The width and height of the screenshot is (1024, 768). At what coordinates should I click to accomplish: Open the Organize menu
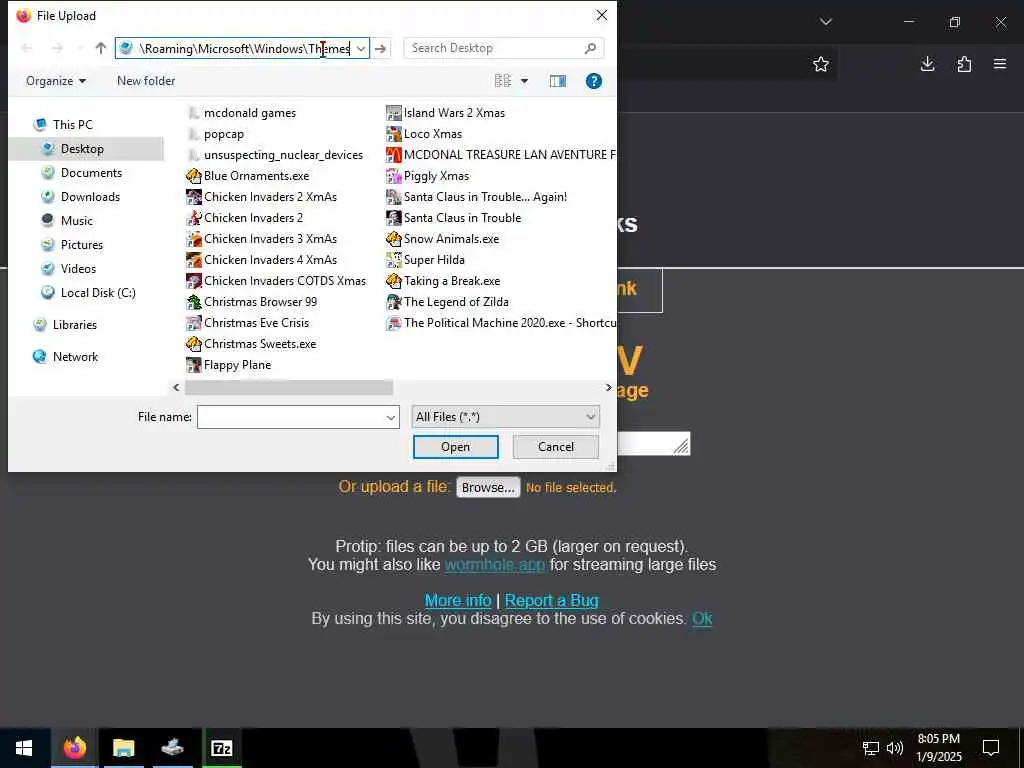click(56, 81)
